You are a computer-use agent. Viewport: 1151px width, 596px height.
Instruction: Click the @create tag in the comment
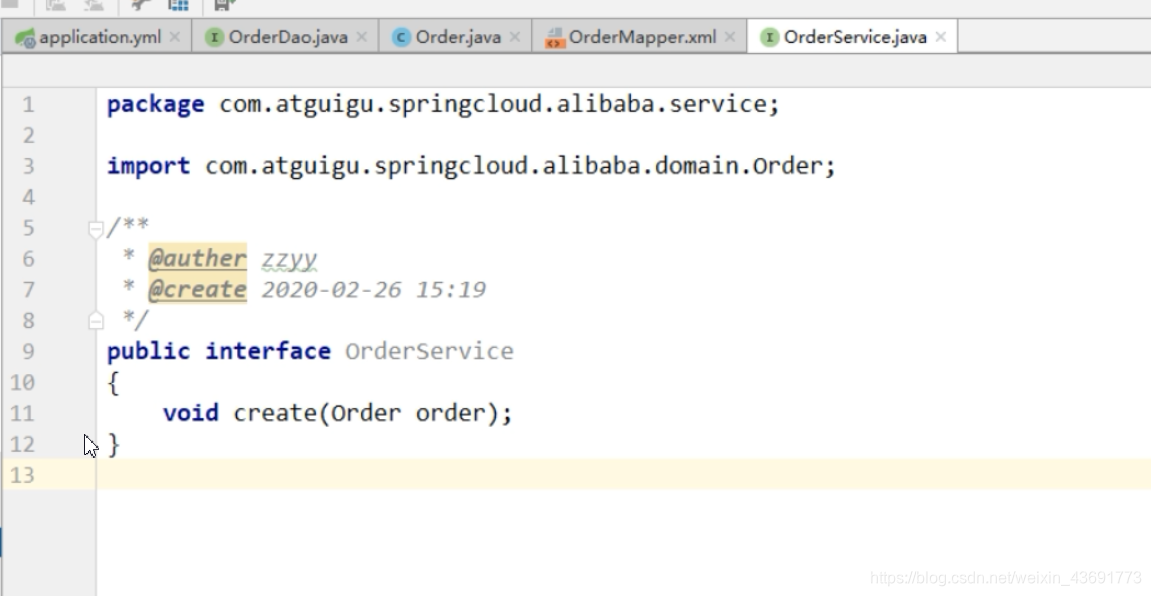pos(197,289)
